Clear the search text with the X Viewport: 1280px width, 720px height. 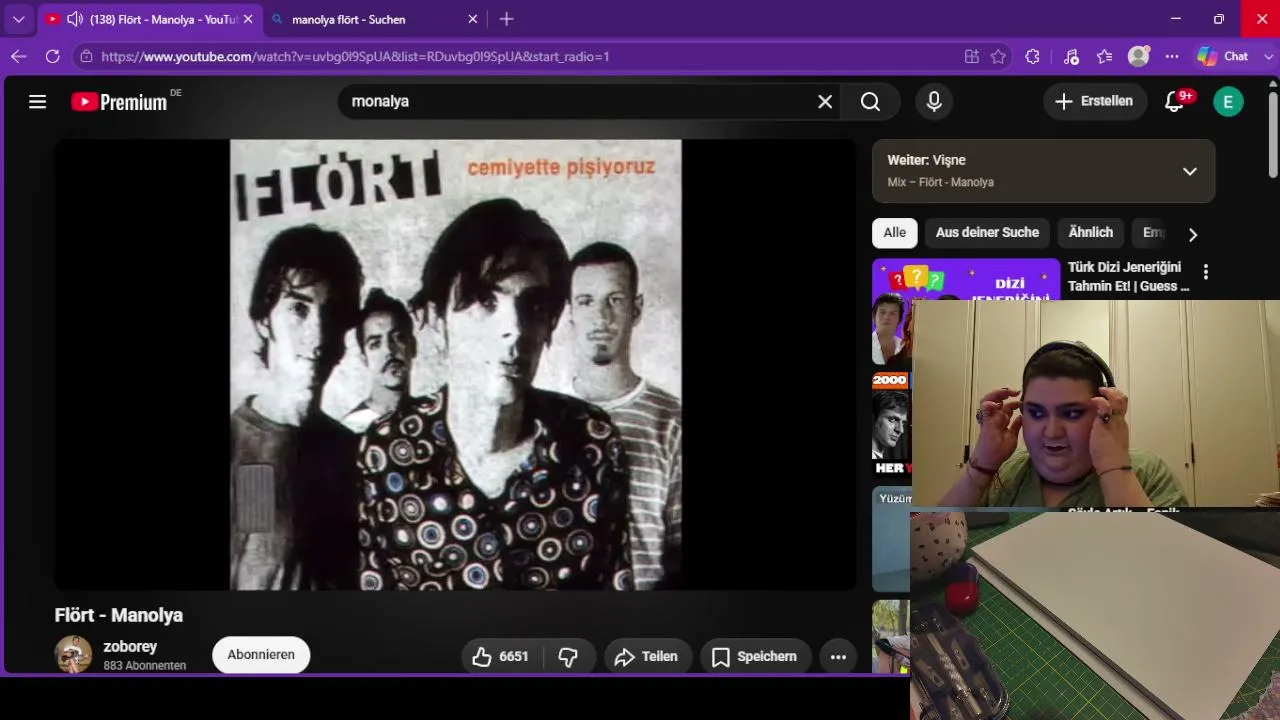[825, 101]
